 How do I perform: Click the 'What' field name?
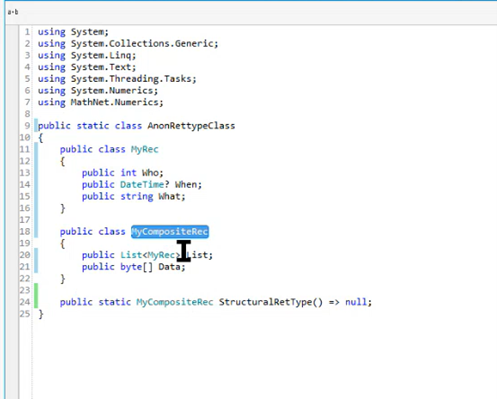click(x=169, y=196)
